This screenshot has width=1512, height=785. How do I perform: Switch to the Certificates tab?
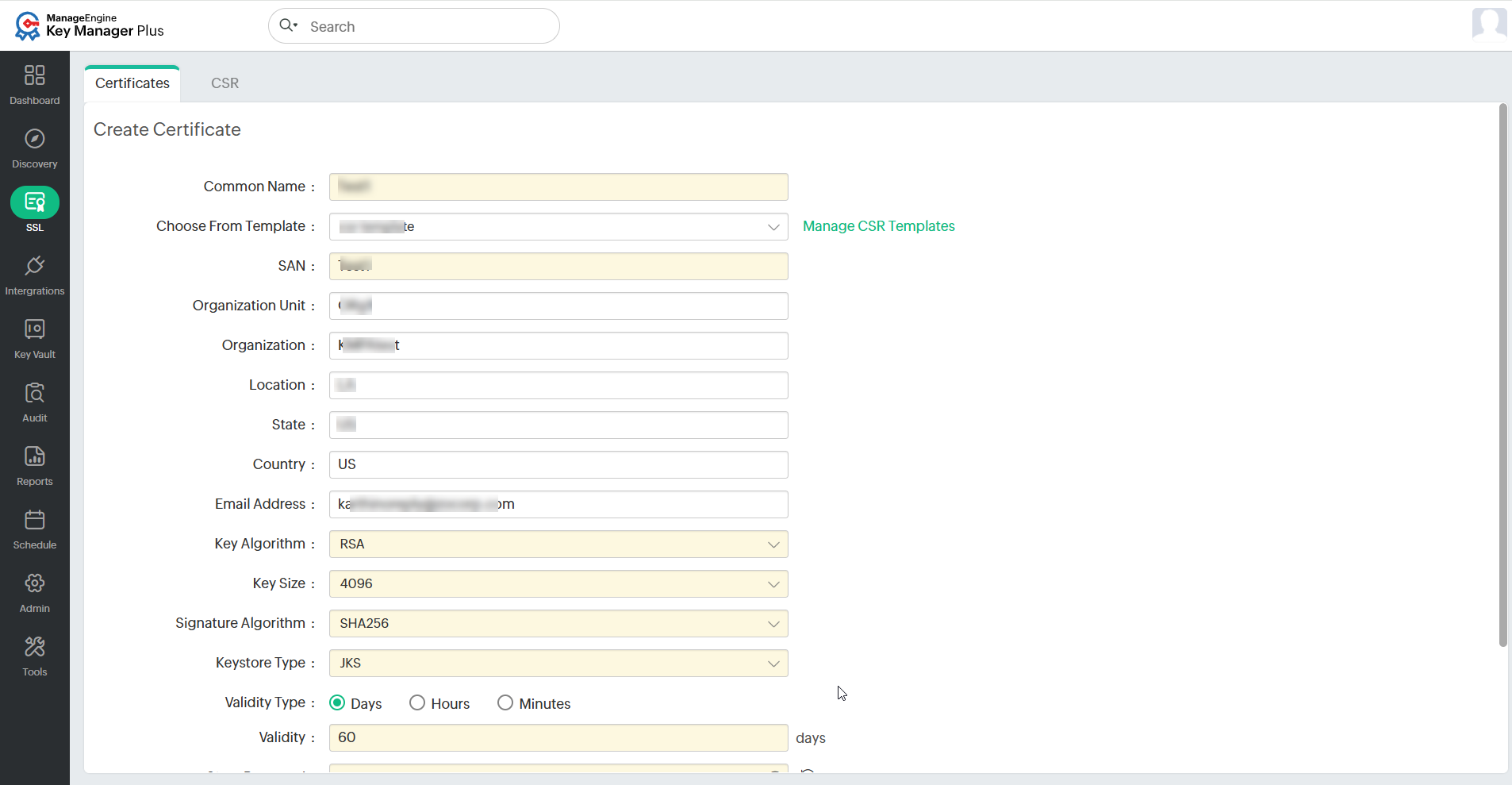tap(132, 83)
